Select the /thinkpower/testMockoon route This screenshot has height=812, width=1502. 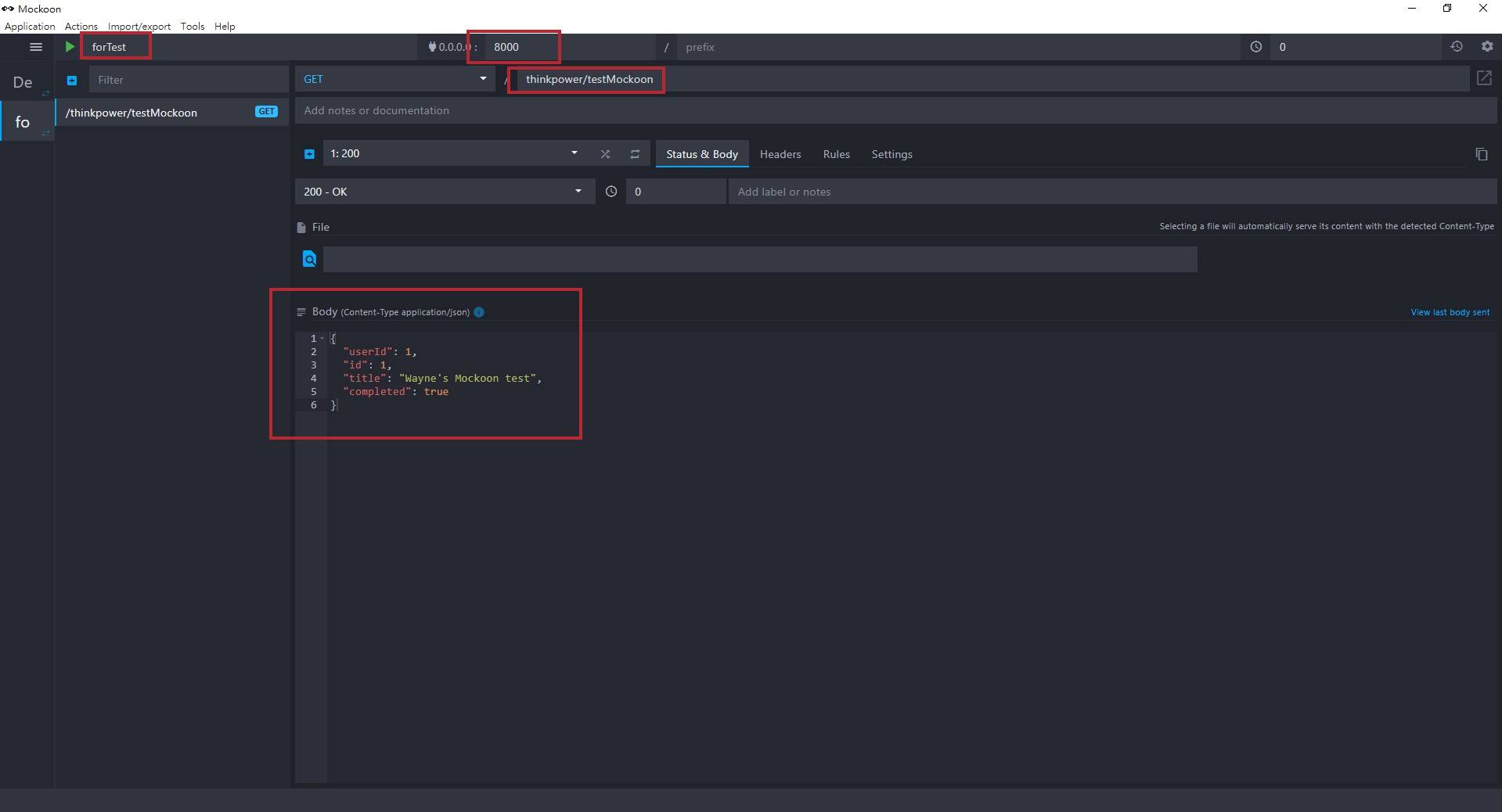click(x=171, y=113)
